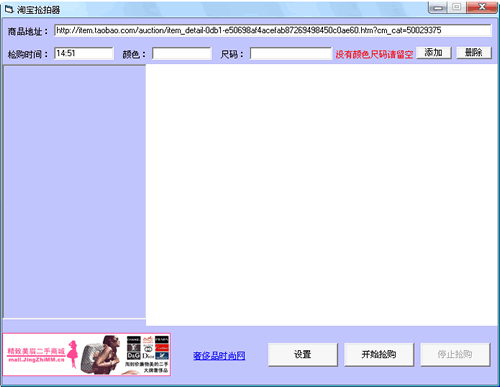Click the 淘宝抢拍器 title bar app icon
500x387 pixels.
point(9,9)
